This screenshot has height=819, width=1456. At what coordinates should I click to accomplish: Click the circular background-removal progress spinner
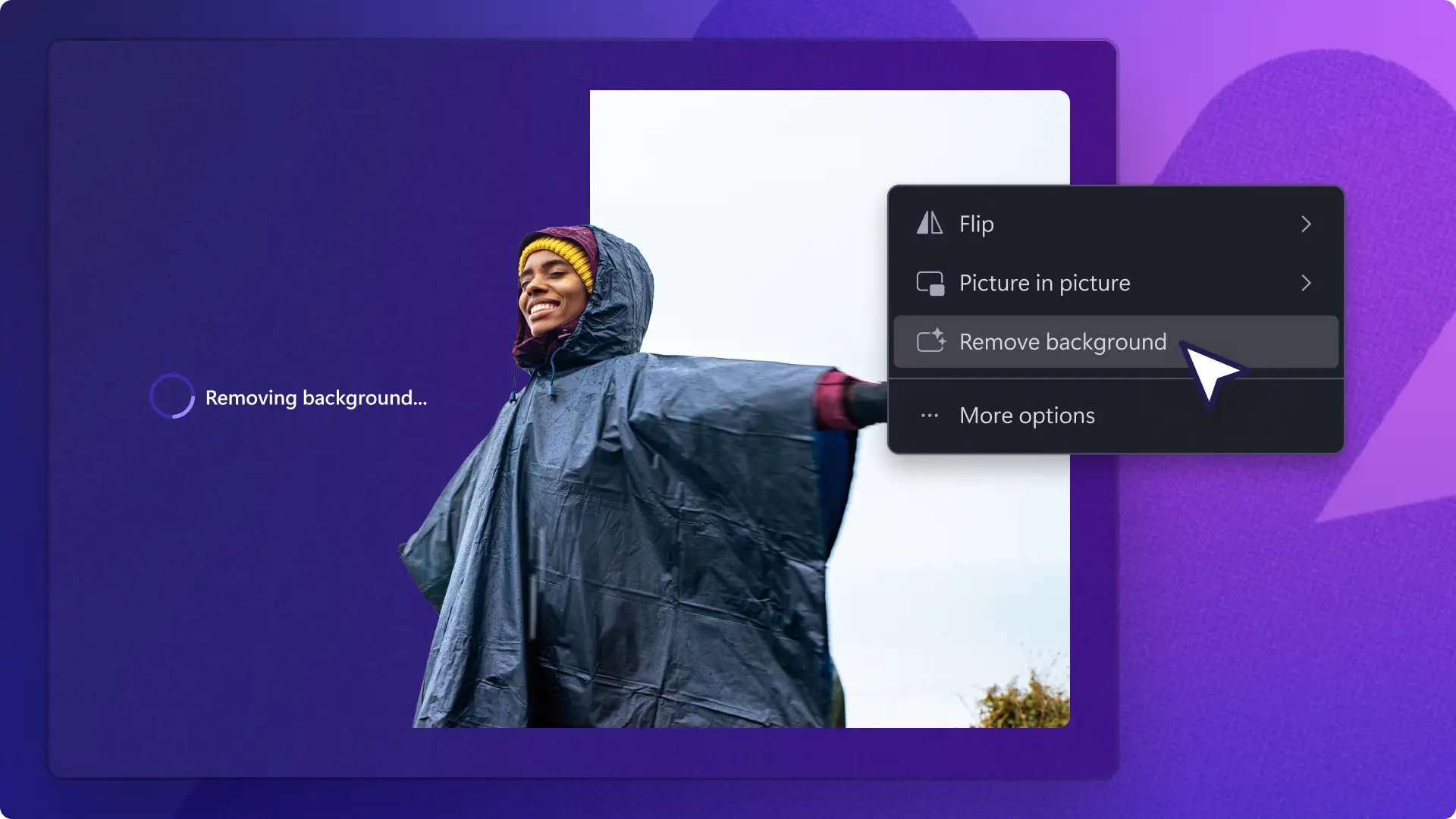pyautogui.click(x=172, y=397)
